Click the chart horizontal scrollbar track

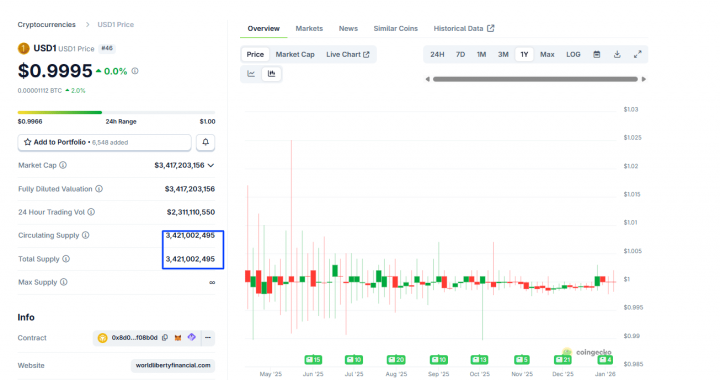(x=535, y=79)
